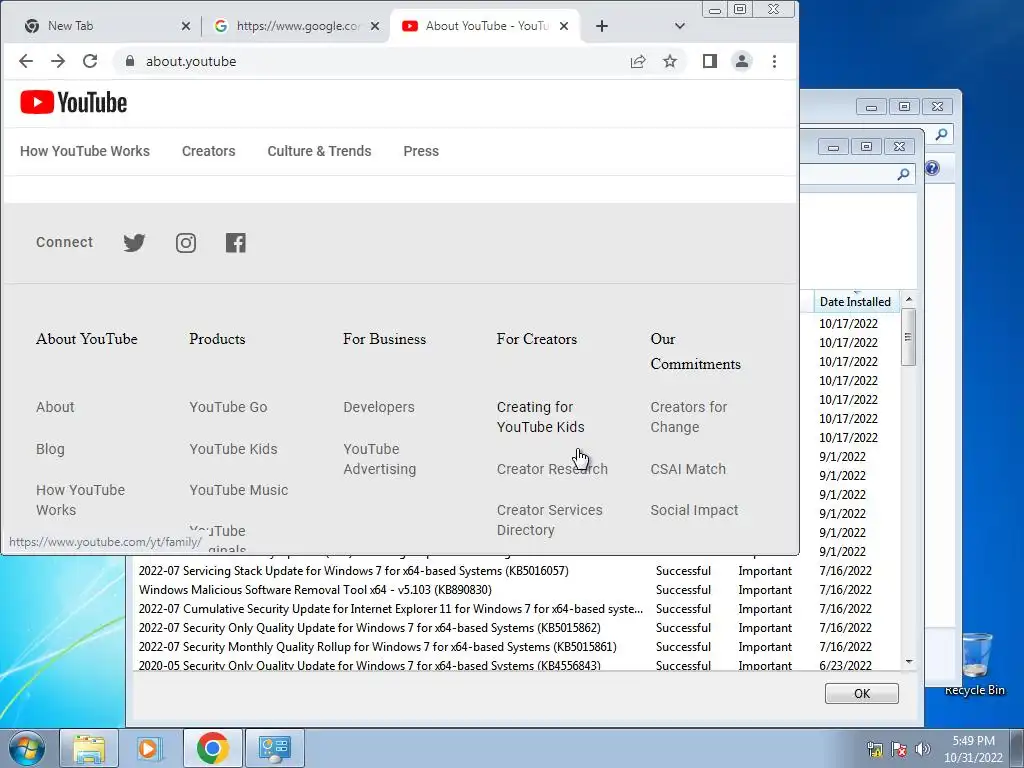1024x768 pixels.
Task: Close the New Tab tab
Action: click(x=185, y=26)
